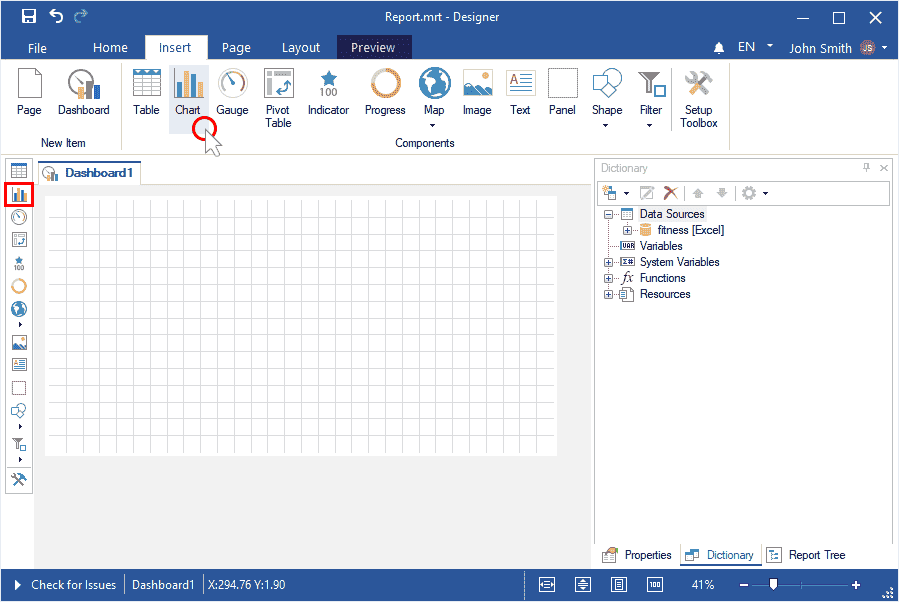Move dictionary item down

(722, 193)
